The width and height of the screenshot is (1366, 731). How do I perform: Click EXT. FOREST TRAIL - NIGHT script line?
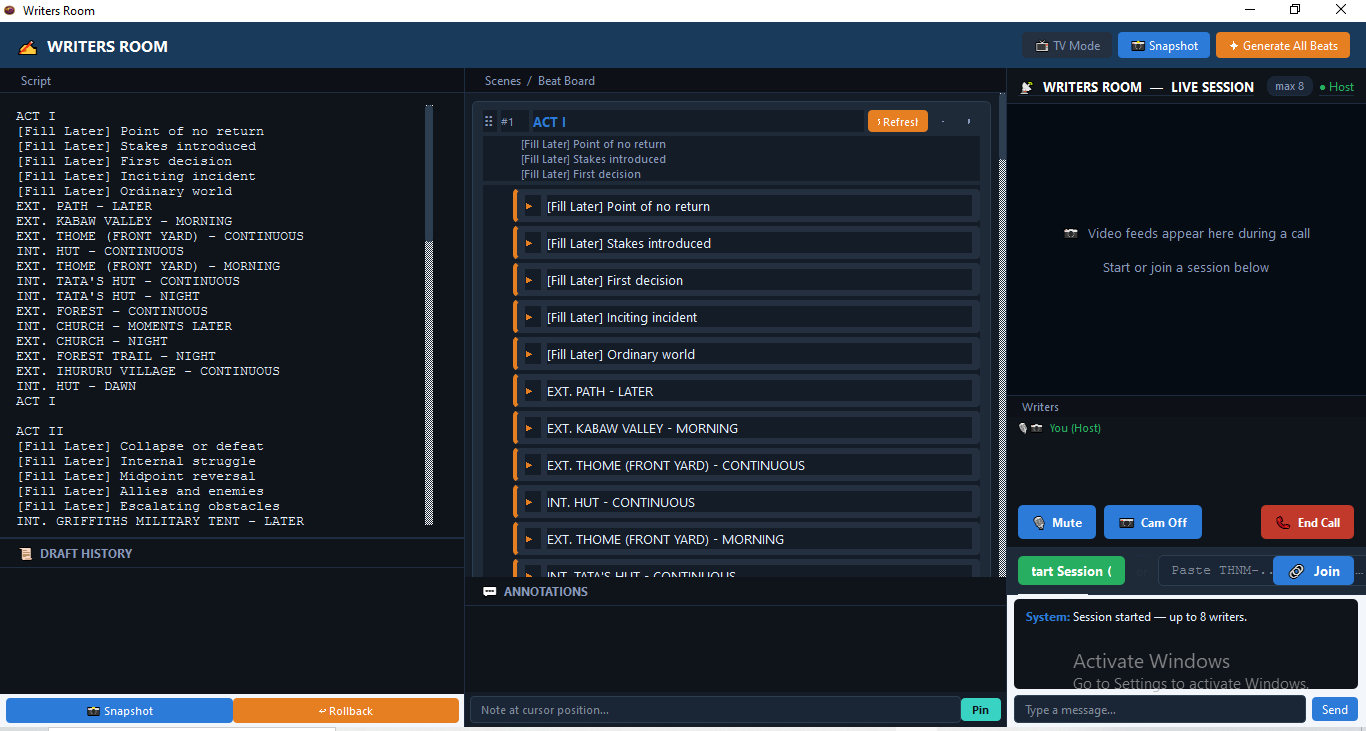(116, 356)
